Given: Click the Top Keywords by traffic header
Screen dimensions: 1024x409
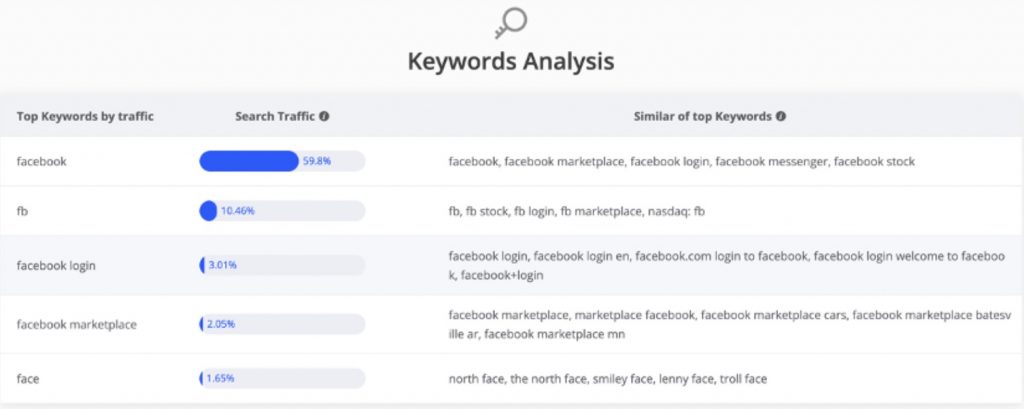Looking at the screenshot, I should tap(85, 116).
